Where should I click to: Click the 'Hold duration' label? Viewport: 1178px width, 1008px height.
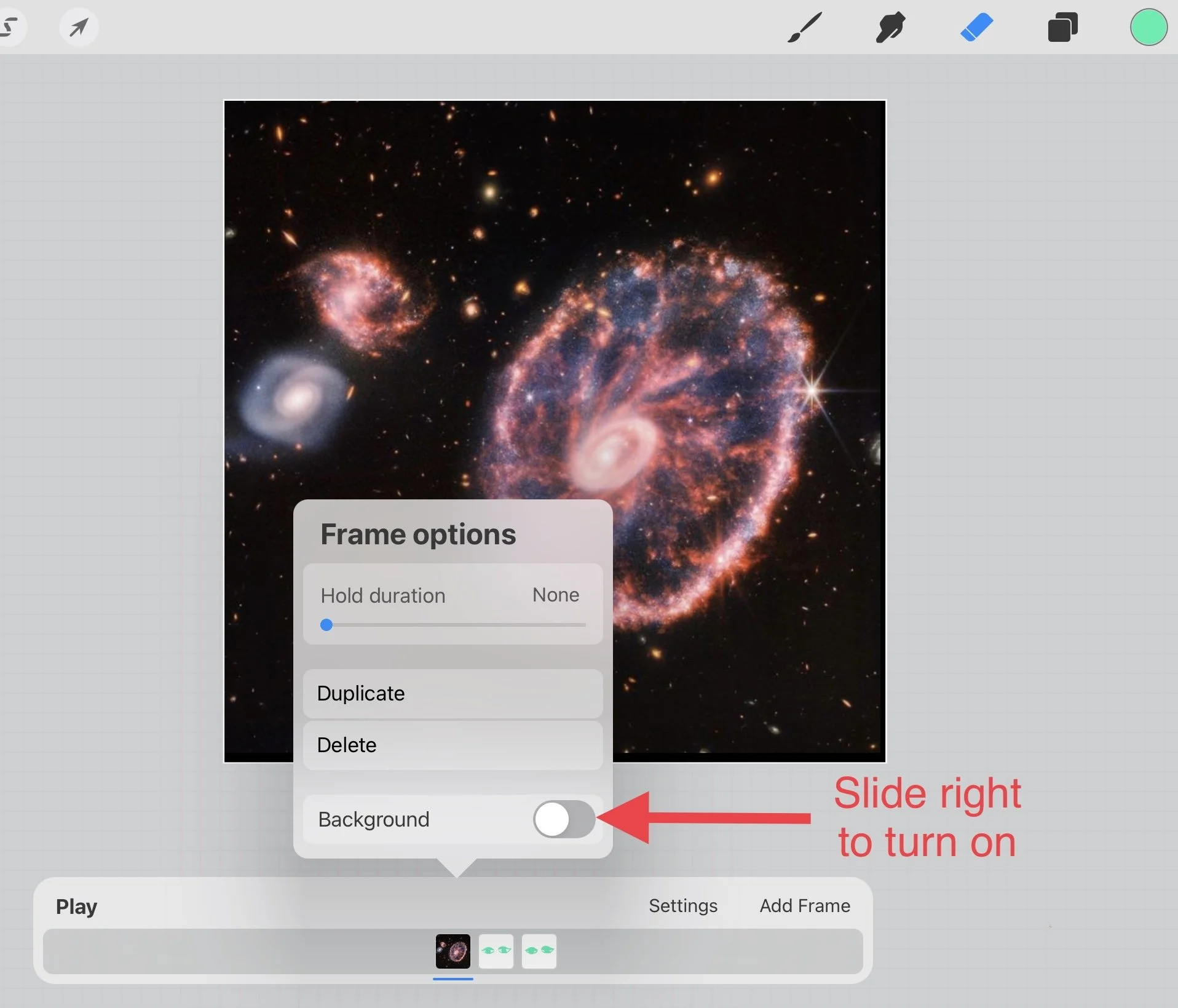[x=383, y=595]
